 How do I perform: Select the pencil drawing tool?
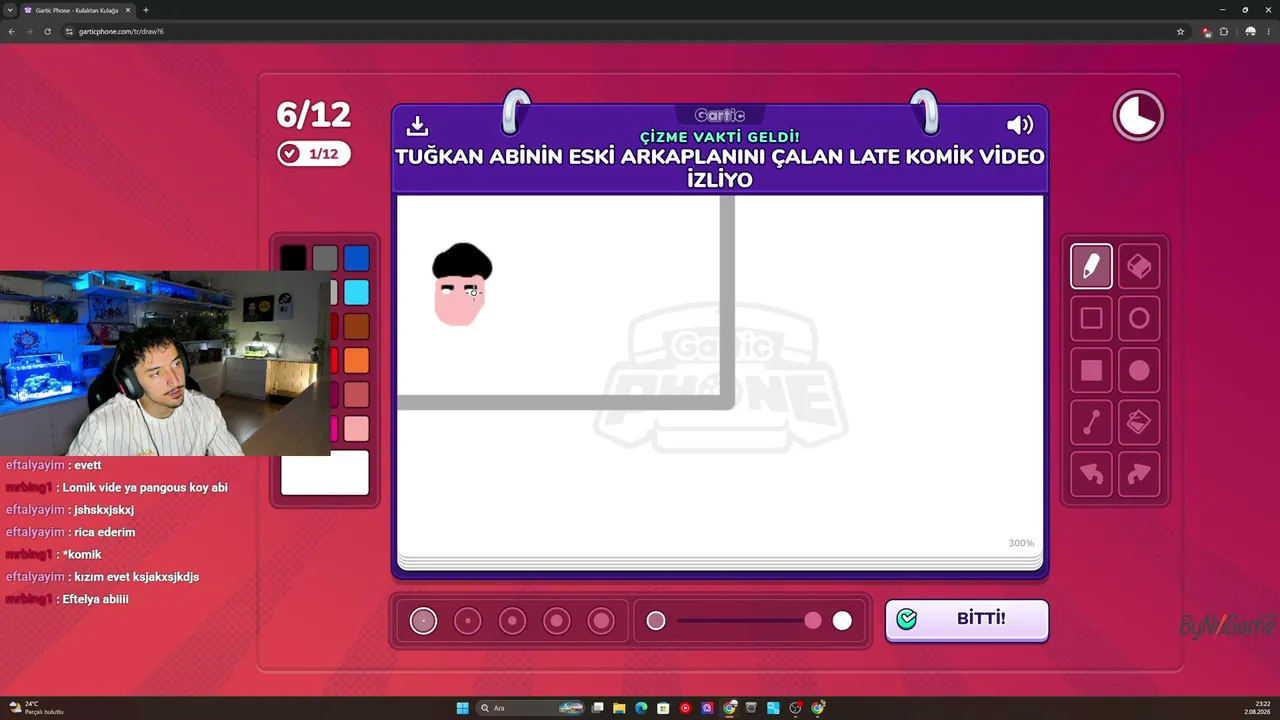pyautogui.click(x=1091, y=266)
